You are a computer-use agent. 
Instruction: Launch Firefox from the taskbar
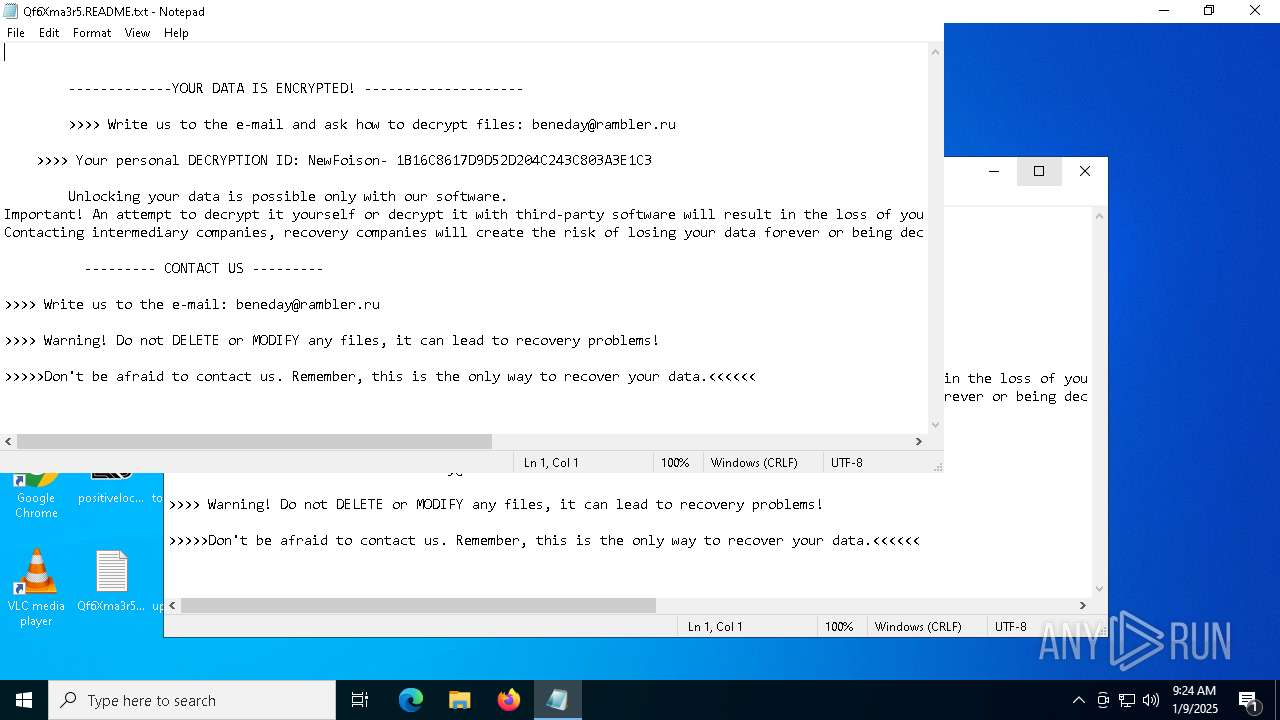(508, 700)
